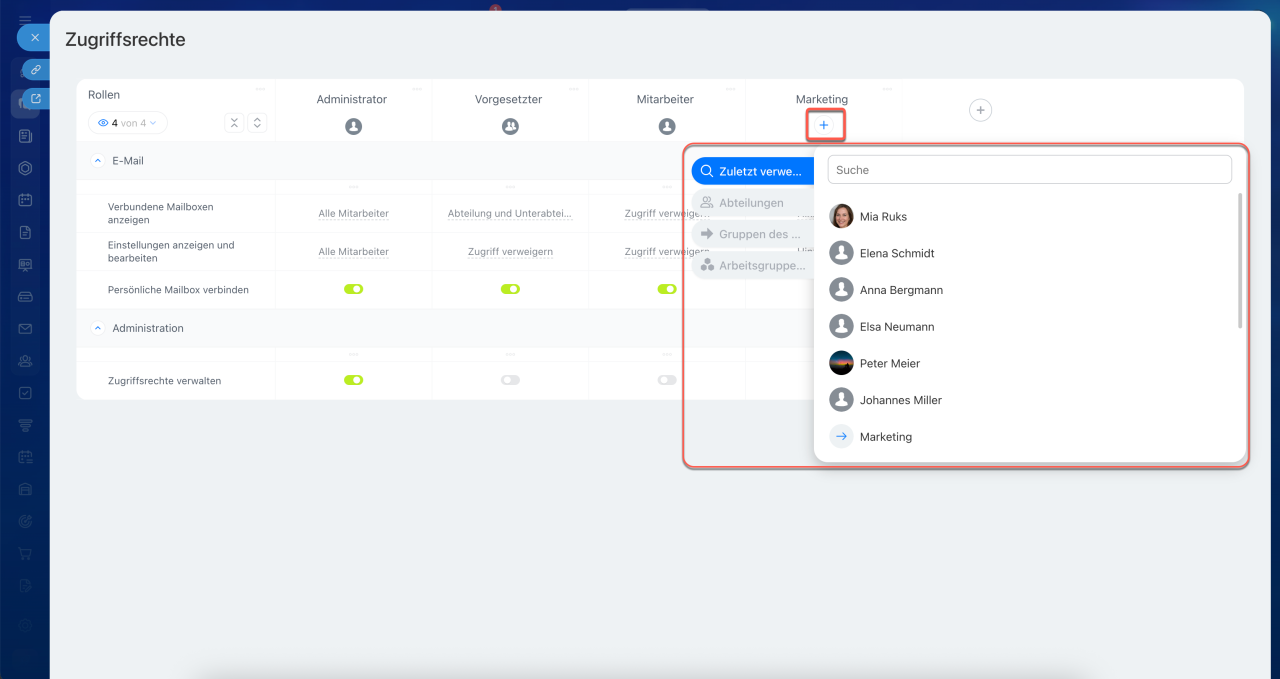Click the collapse all sections icon
Screen dimensions: 1280x679
(234, 123)
